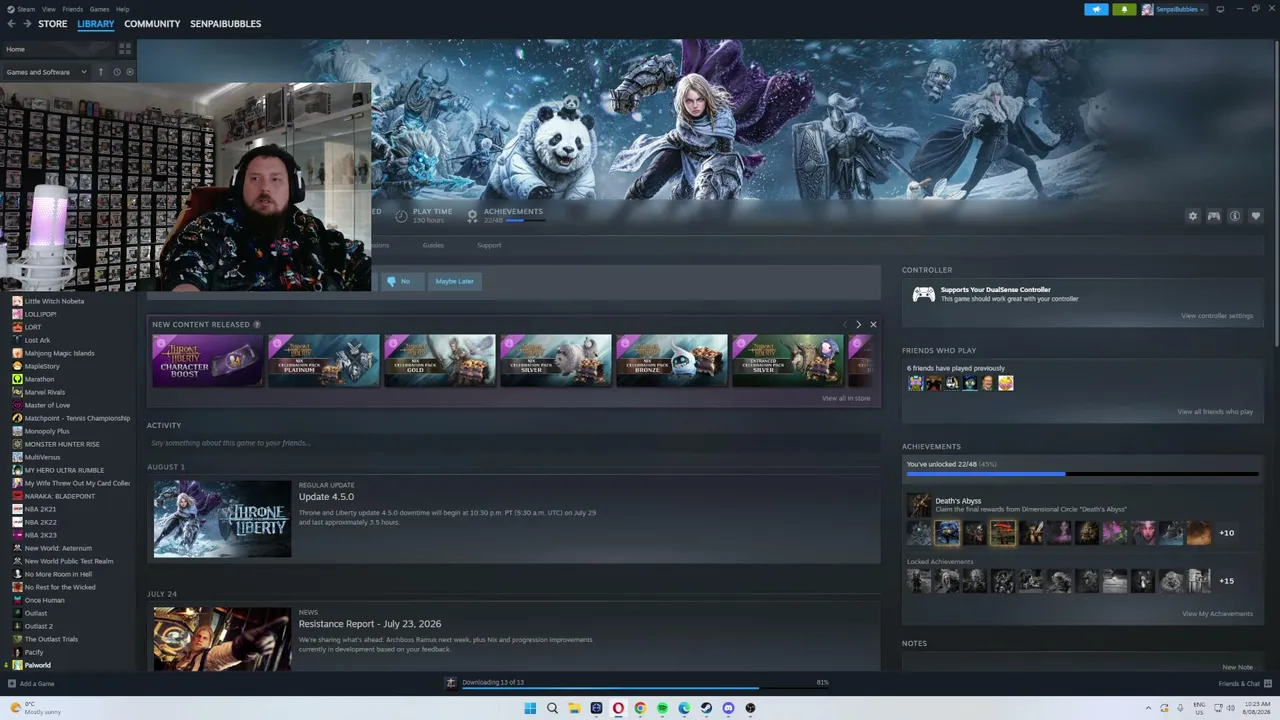Open Spotify from taskbar
The width and height of the screenshot is (1280, 720).
(662, 708)
